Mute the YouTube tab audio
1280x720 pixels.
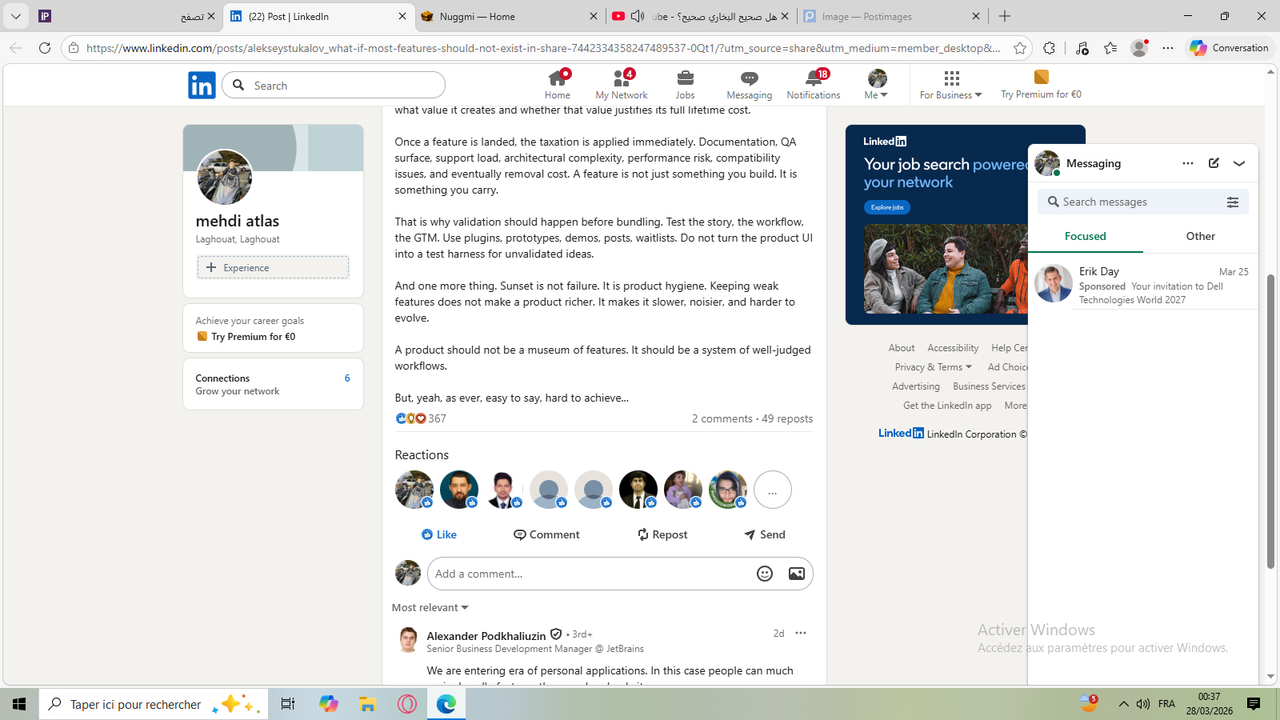coord(638,16)
